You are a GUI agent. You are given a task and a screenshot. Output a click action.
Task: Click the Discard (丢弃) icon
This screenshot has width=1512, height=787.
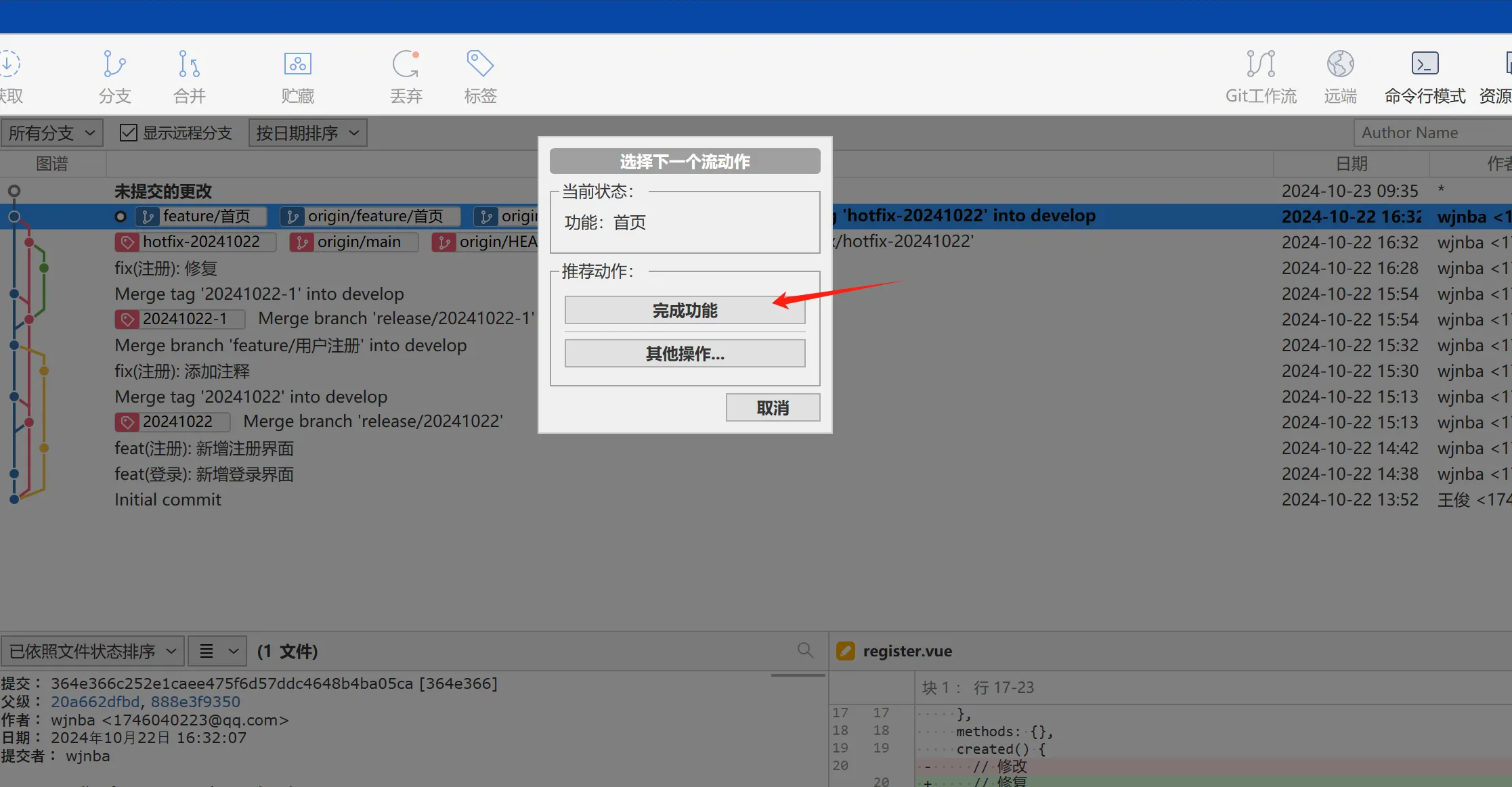[406, 64]
